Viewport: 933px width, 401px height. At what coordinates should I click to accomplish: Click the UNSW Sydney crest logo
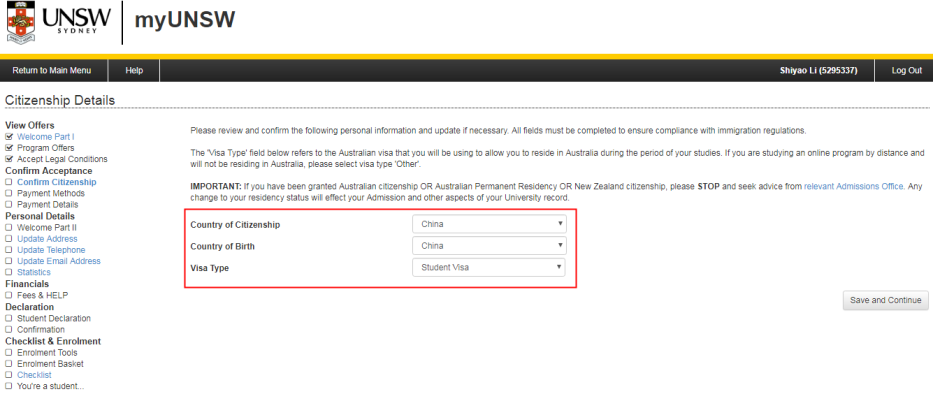[x=20, y=23]
